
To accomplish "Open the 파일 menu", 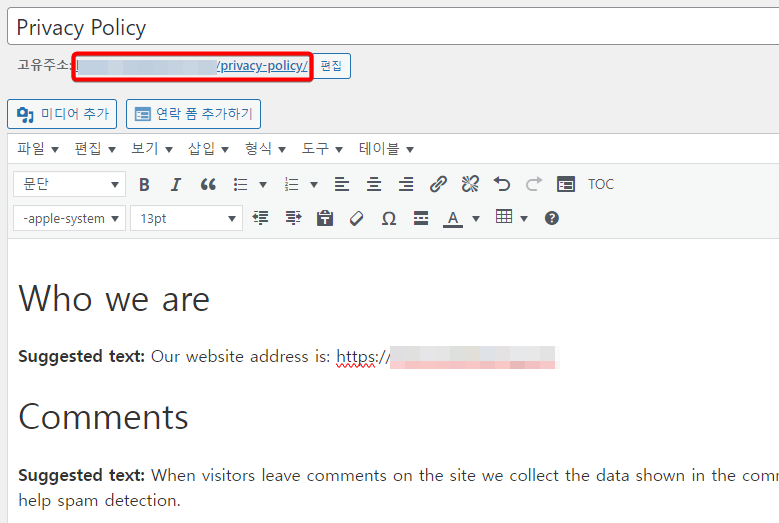I will coord(38,149).
